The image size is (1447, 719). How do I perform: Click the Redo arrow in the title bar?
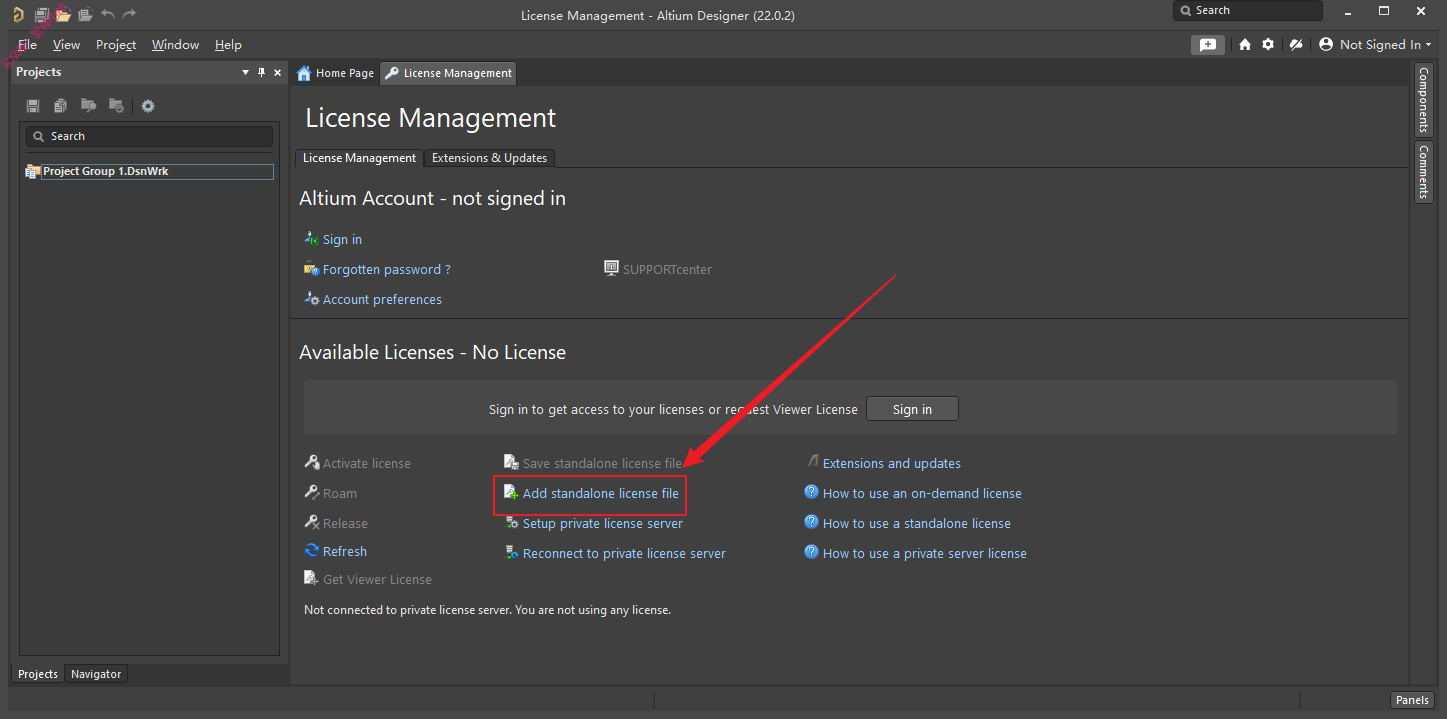129,15
